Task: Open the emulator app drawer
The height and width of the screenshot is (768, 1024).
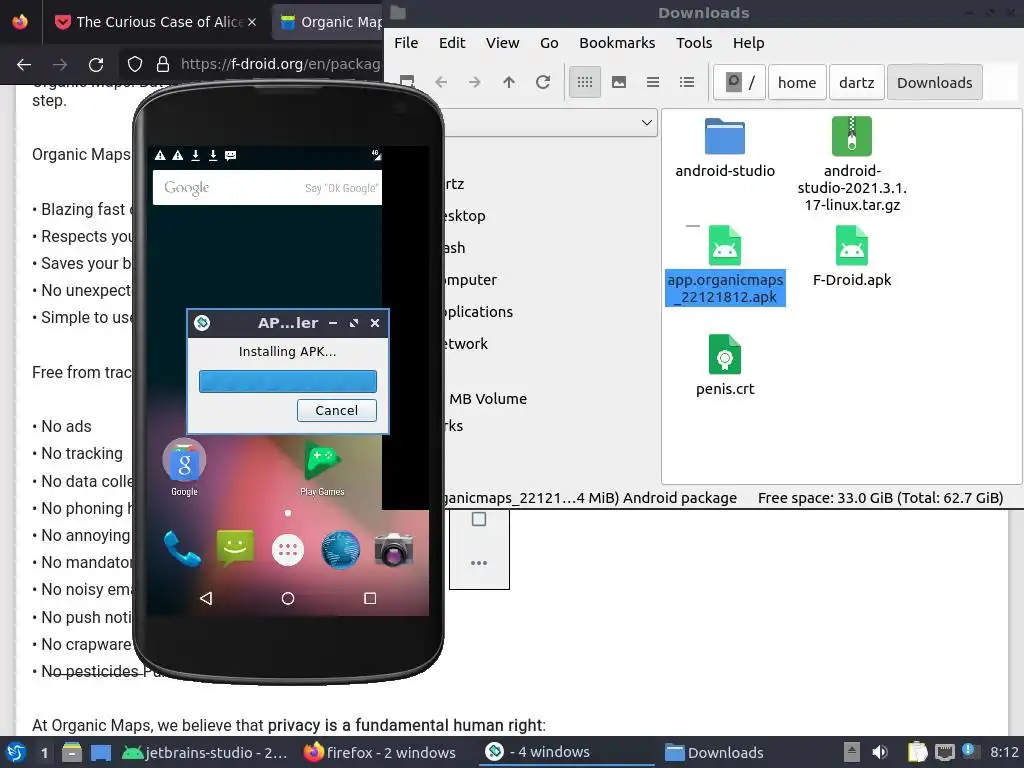Action: [287, 551]
